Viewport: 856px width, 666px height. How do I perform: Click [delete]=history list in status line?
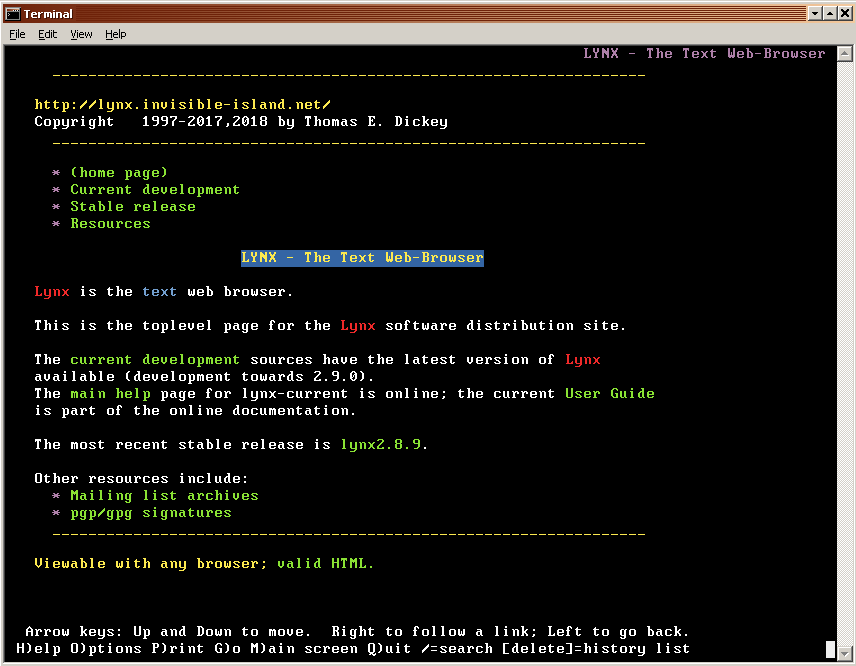tap(596, 649)
